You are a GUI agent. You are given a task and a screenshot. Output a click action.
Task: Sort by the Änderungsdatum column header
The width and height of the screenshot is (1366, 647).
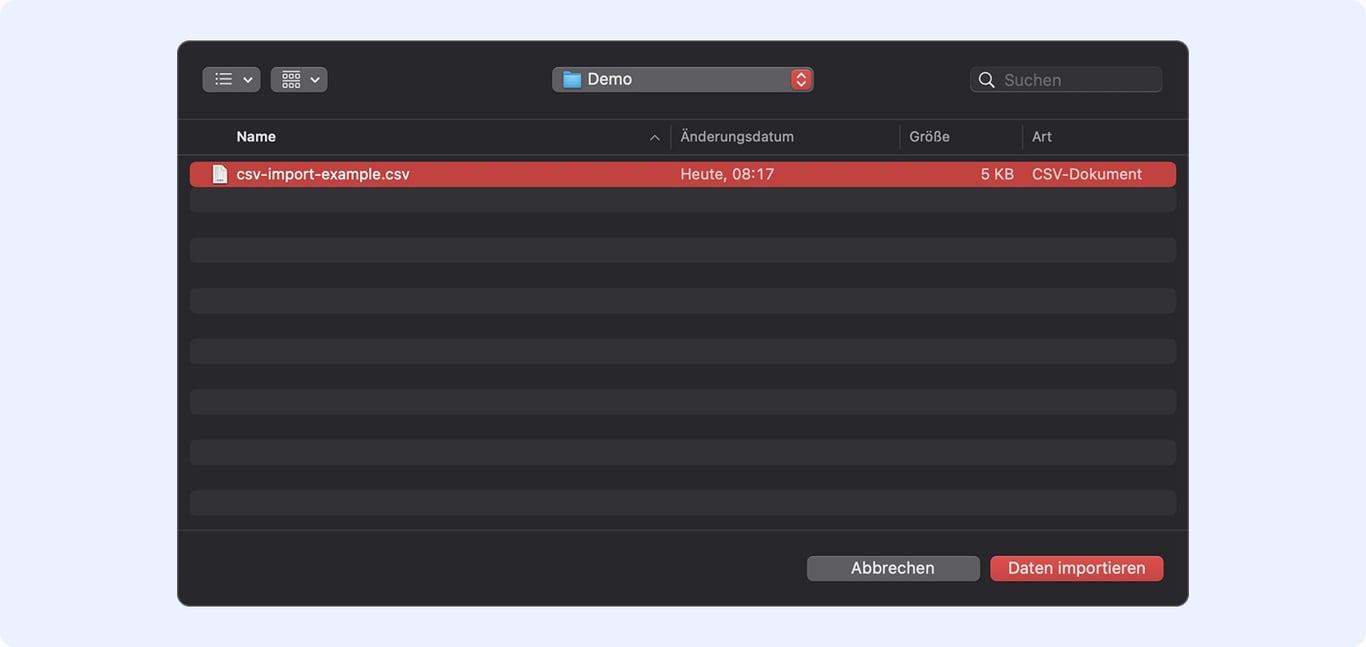pyautogui.click(x=737, y=137)
